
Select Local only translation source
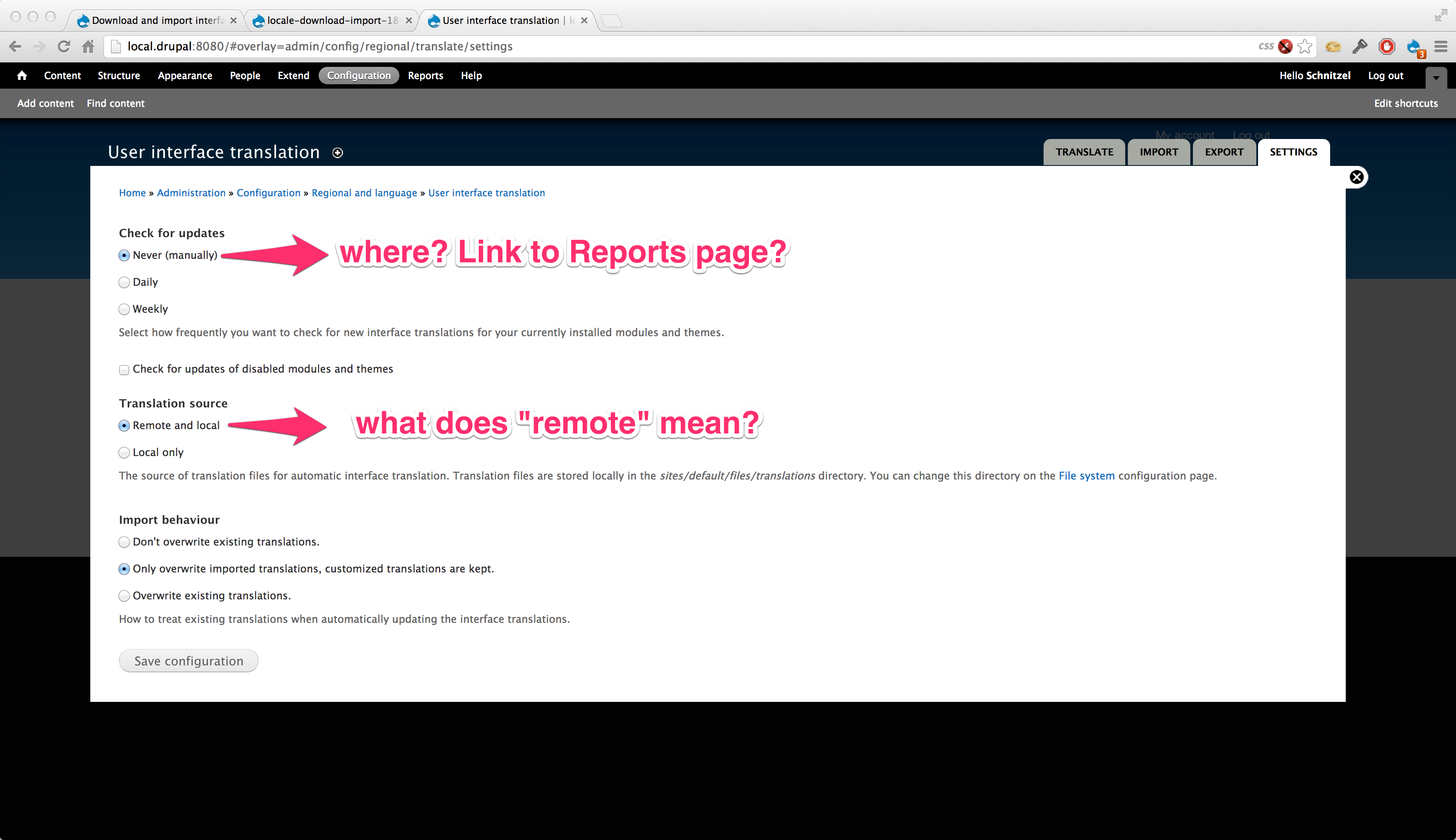[x=124, y=453]
